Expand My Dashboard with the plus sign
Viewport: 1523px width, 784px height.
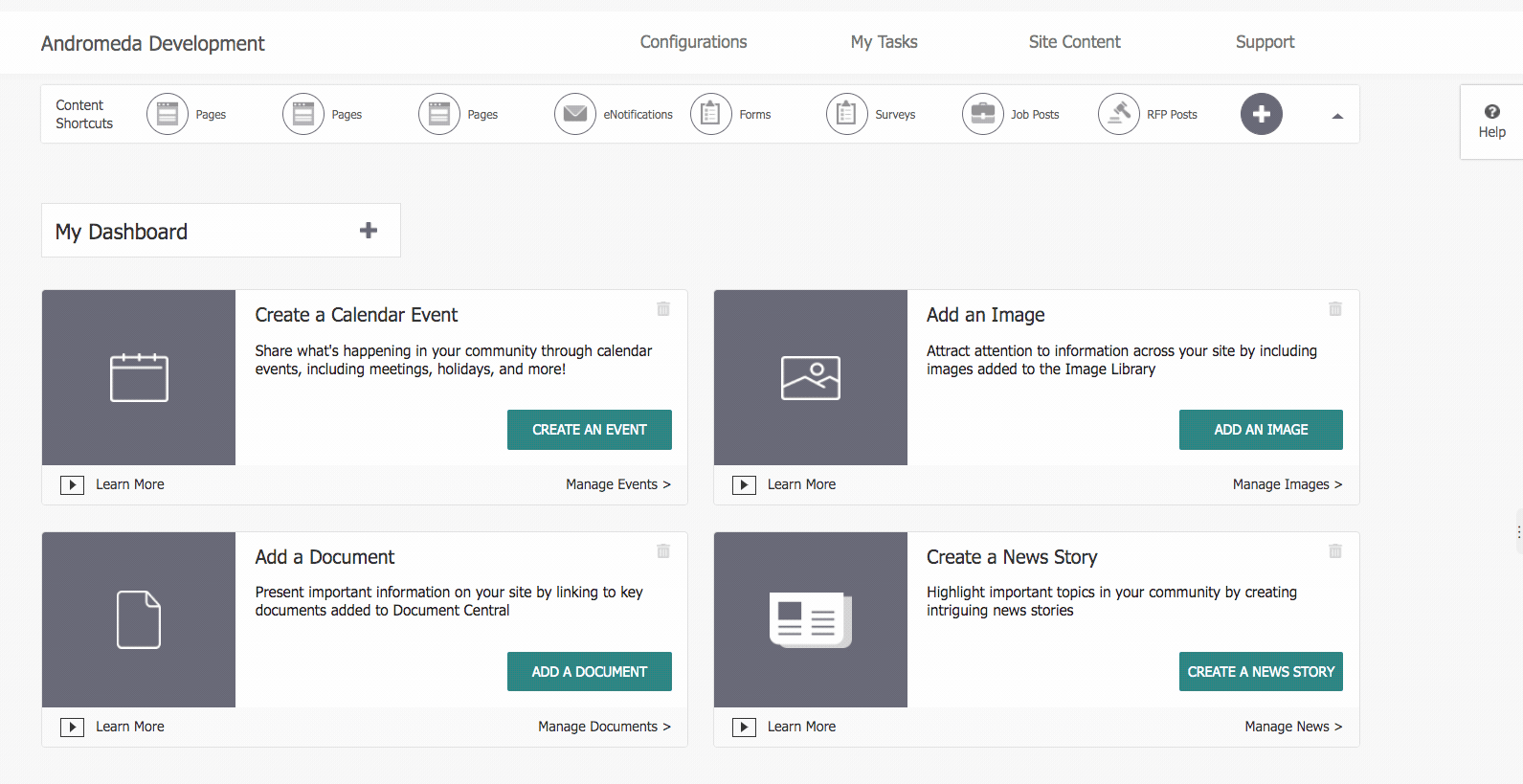368,231
